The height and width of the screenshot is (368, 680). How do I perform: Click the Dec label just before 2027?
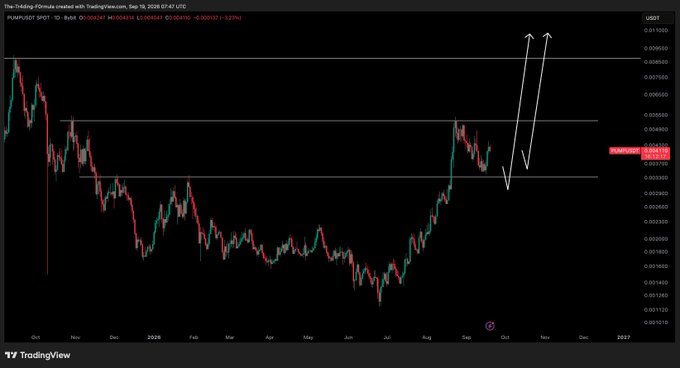pos(584,337)
